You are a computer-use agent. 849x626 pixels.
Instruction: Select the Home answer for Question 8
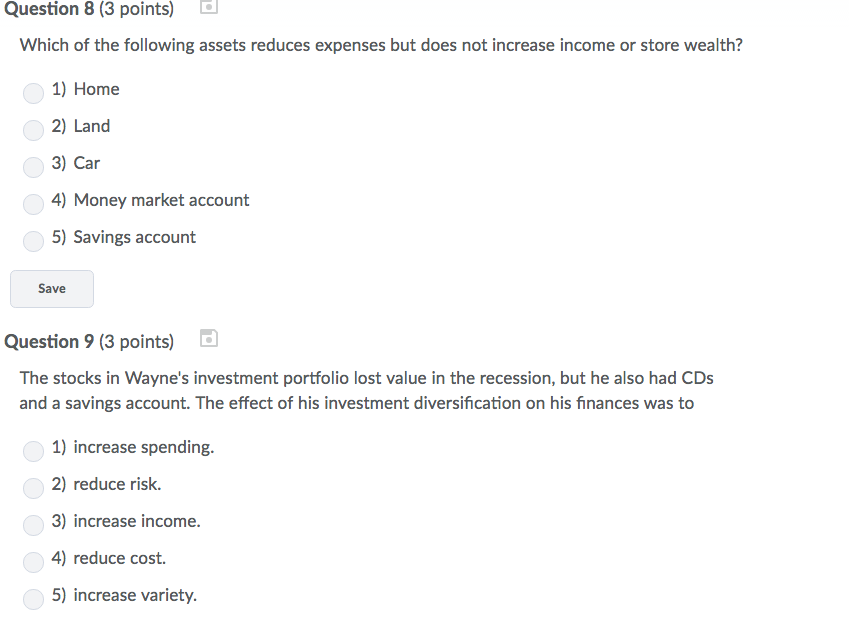pyautogui.click(x=33, y=93)
